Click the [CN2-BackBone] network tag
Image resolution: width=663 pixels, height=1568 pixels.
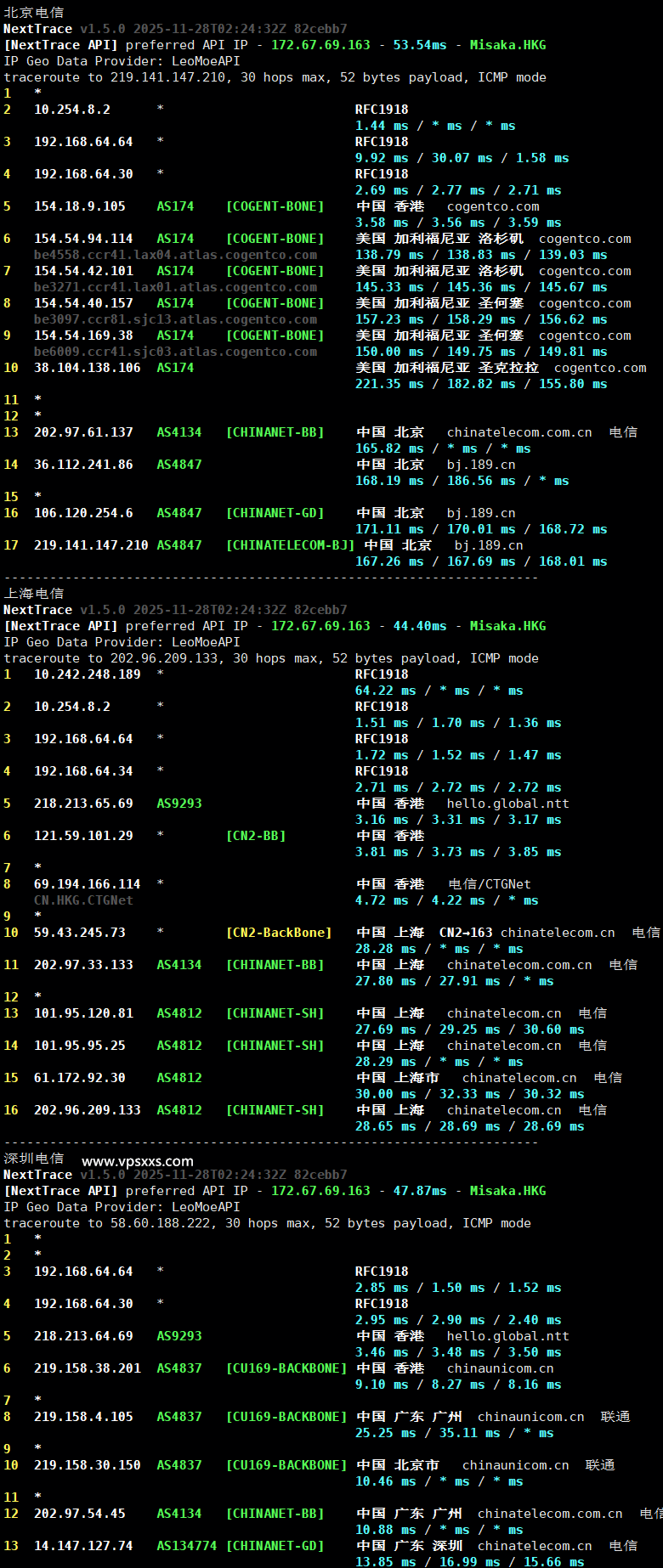(x=279, y=933)
